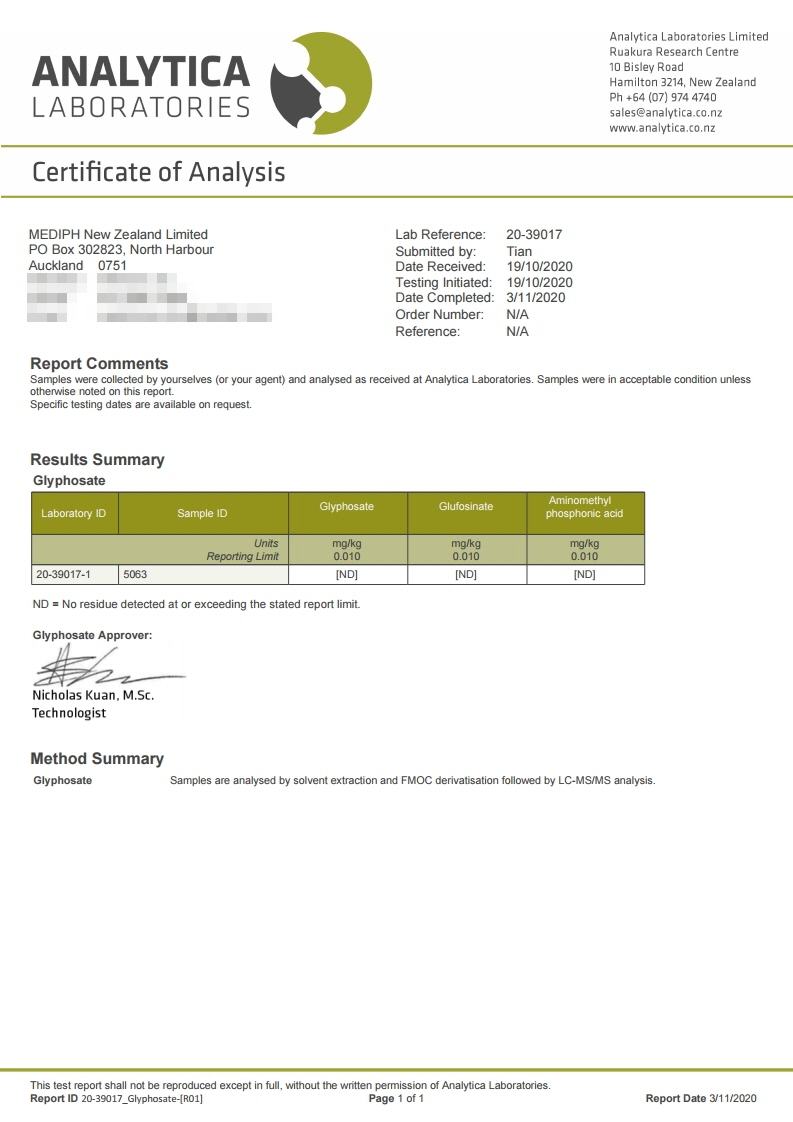Image resolution: width=793 pixels, height=1122 pixels.
Task: Click the Analytica Laboratories molecule logo
Action: tap(321, 83)
